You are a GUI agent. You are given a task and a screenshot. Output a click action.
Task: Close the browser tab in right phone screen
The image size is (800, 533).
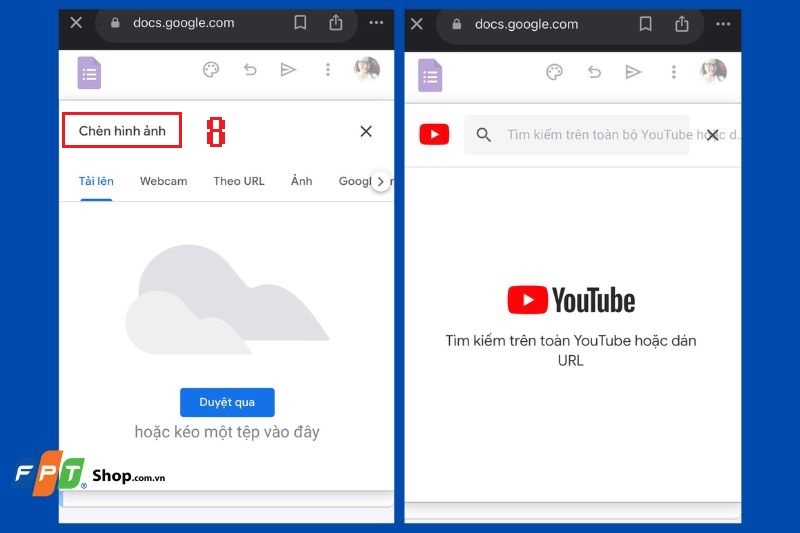417,24
